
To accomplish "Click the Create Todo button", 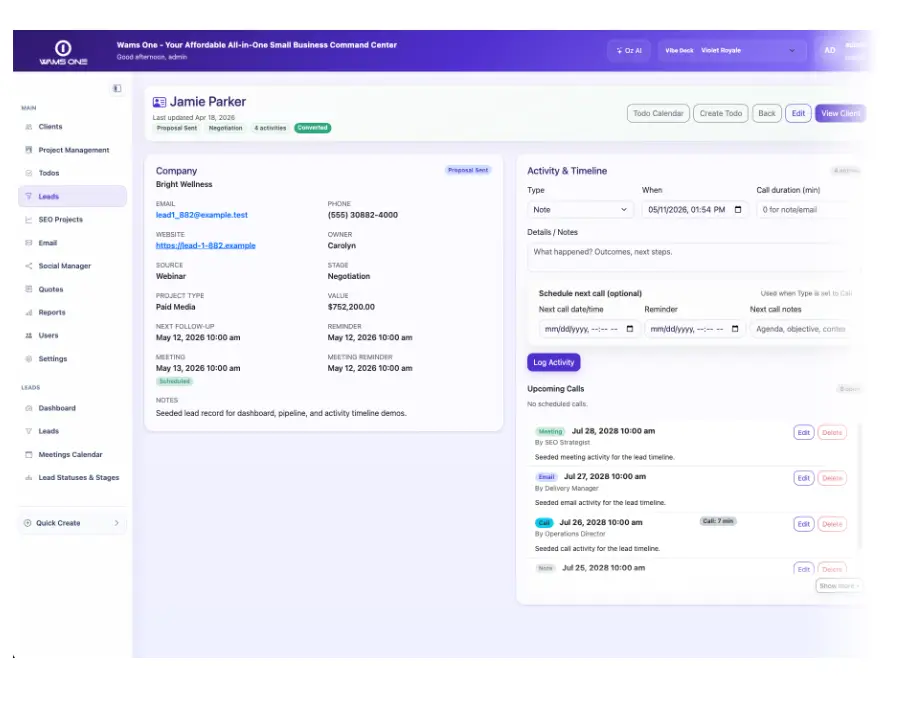I will coord(720,113).
